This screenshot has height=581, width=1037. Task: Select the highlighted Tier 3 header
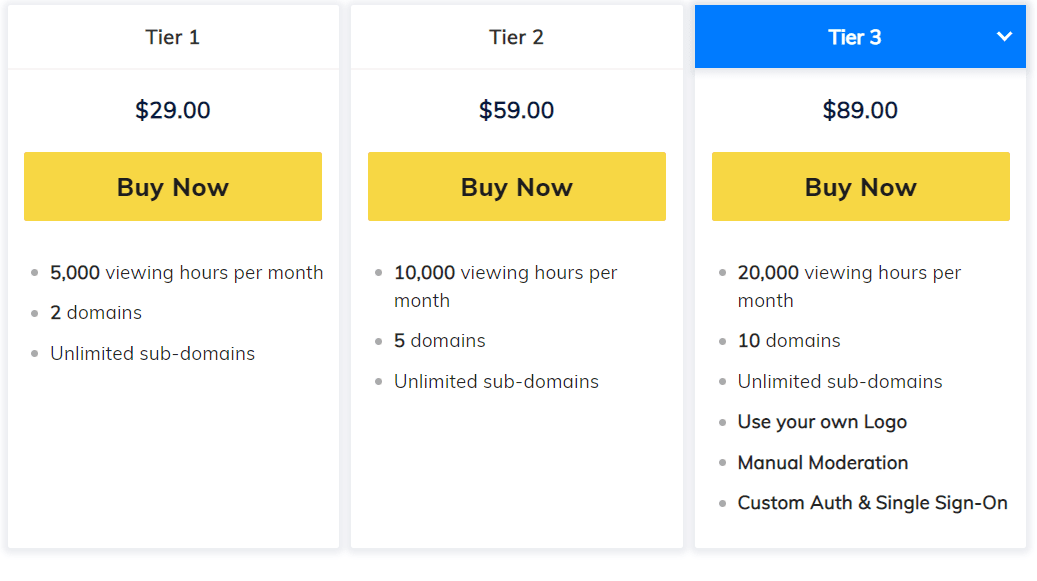(x=856, y=37)
